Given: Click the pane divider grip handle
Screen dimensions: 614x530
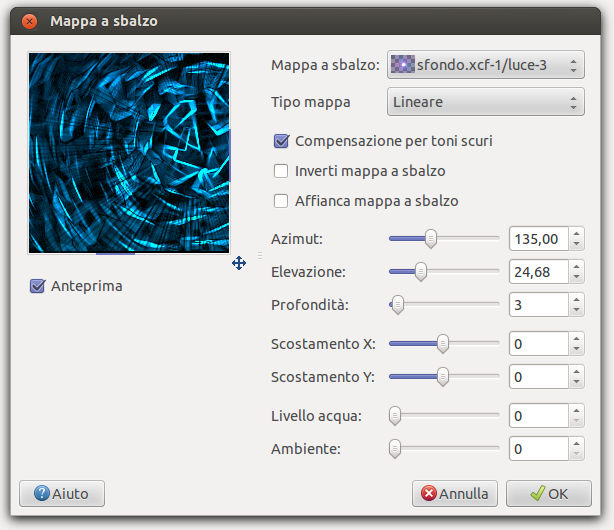Looking at the screenshot, I should point(260,255).
